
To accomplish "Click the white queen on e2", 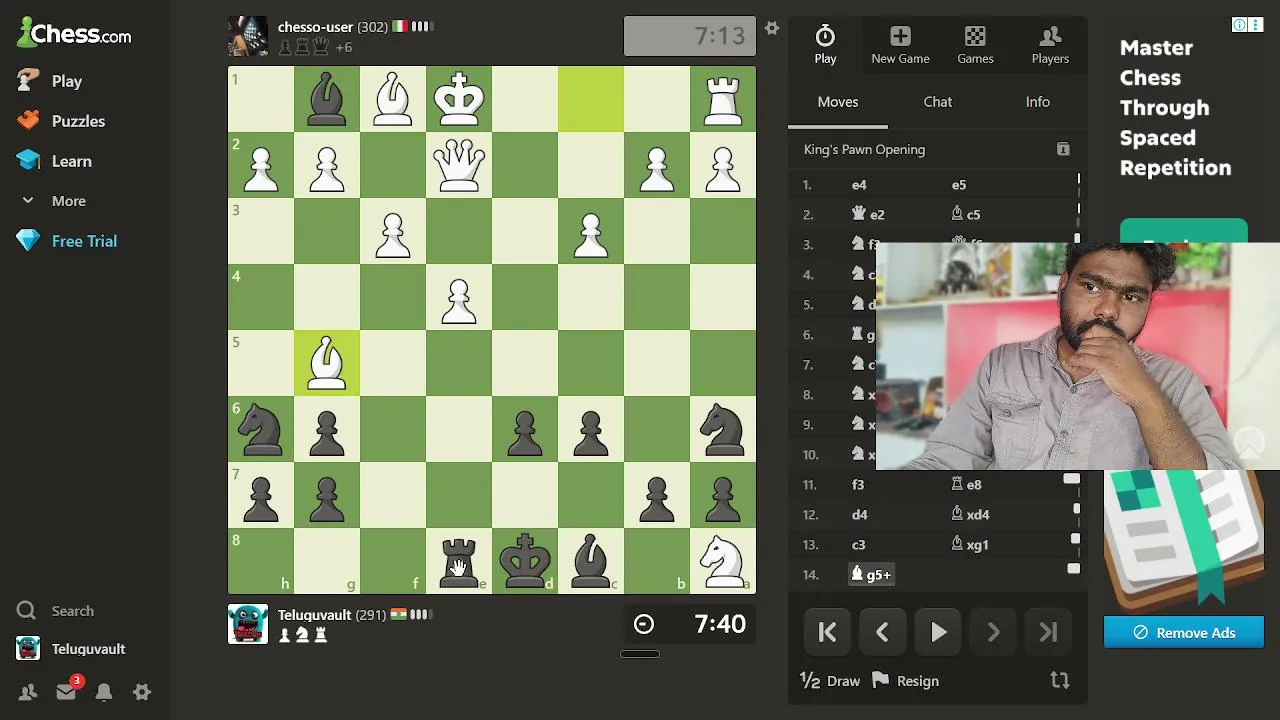I will click(459, 165).
